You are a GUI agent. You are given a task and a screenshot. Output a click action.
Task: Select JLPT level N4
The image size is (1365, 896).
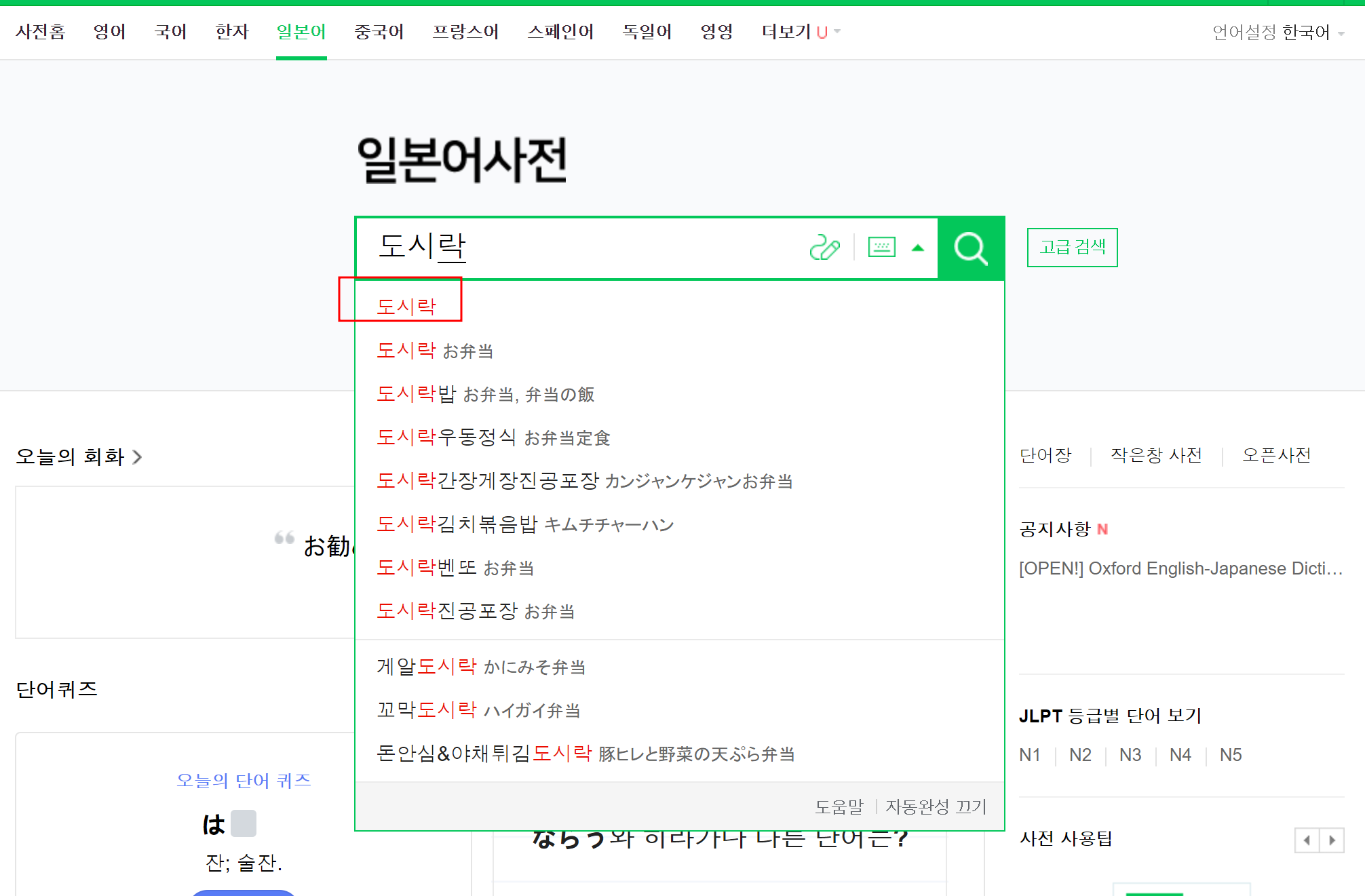tap(1180, 755)
